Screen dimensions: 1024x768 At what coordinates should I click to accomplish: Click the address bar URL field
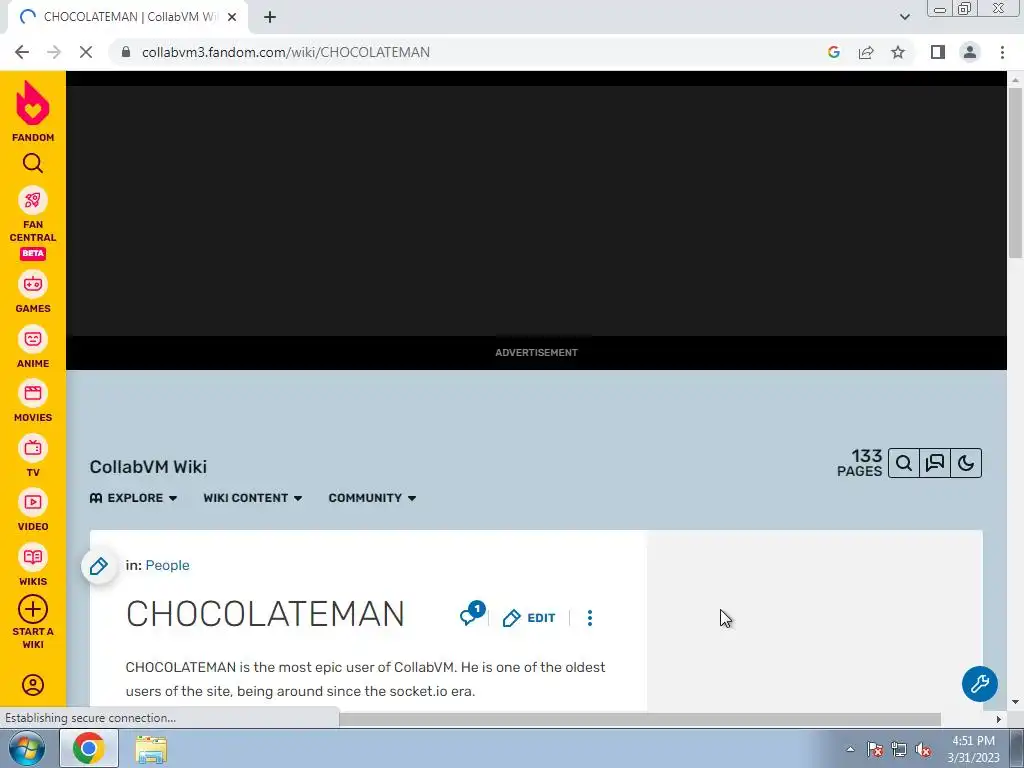(x=470, y=52)
